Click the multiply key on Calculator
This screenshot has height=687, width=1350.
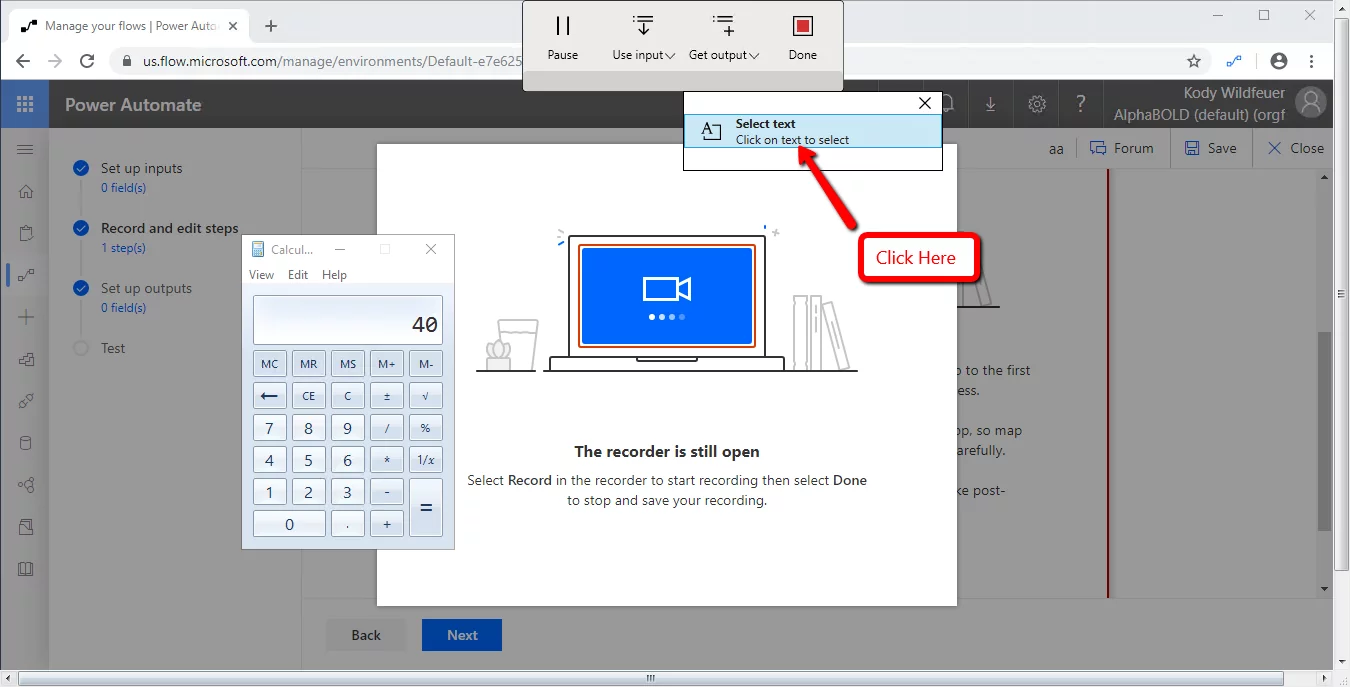click(x=387, y=460)
